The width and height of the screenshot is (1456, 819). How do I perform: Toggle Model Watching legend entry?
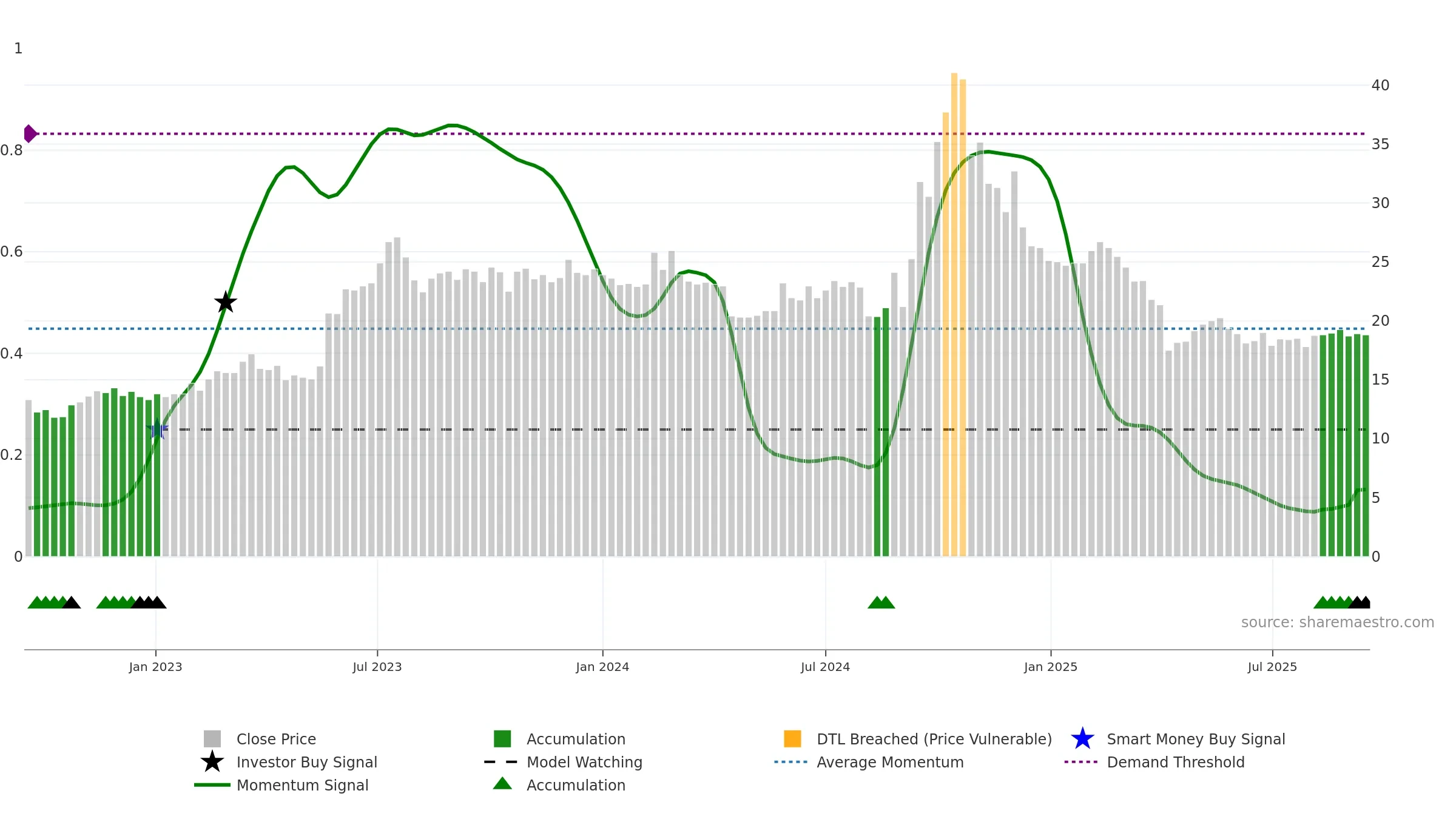click(564, 762)
